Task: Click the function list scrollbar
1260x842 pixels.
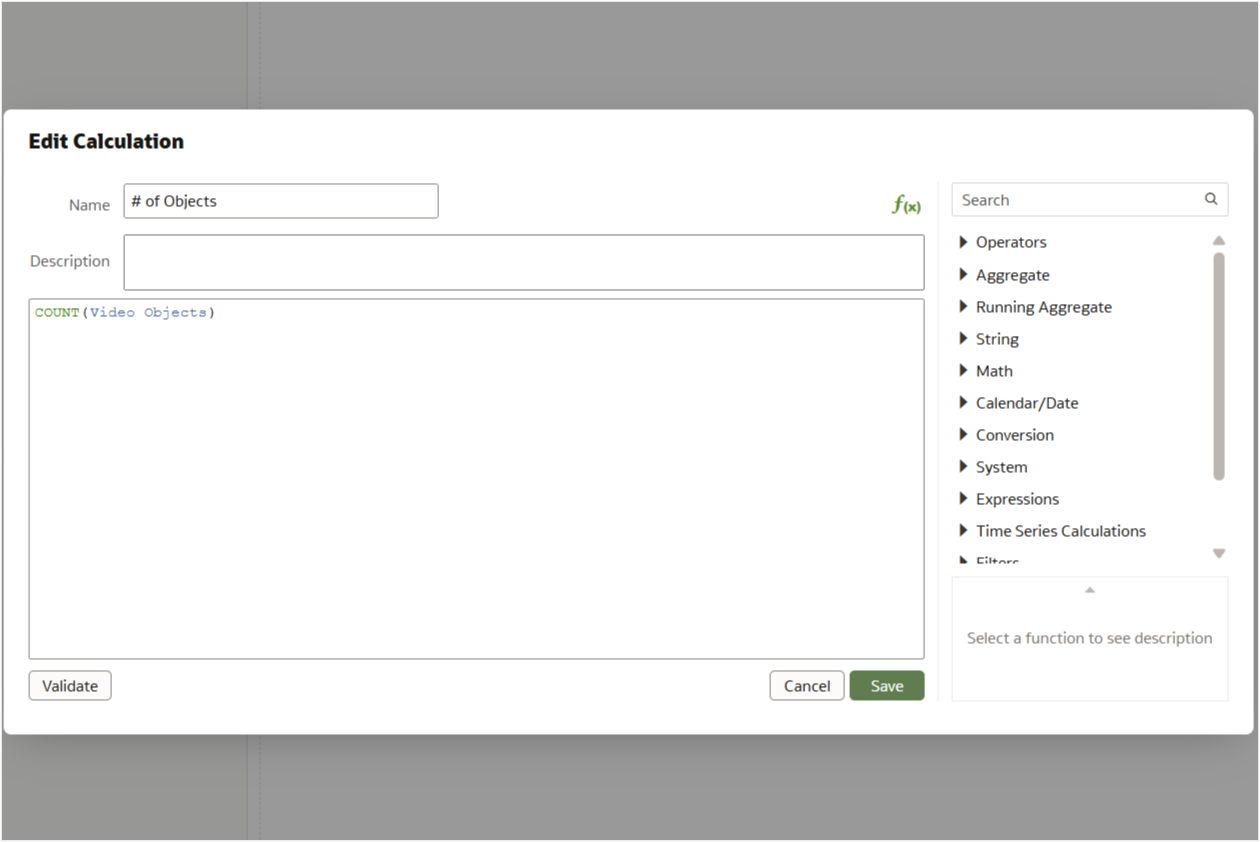Action: click(x=1219, y=365)
